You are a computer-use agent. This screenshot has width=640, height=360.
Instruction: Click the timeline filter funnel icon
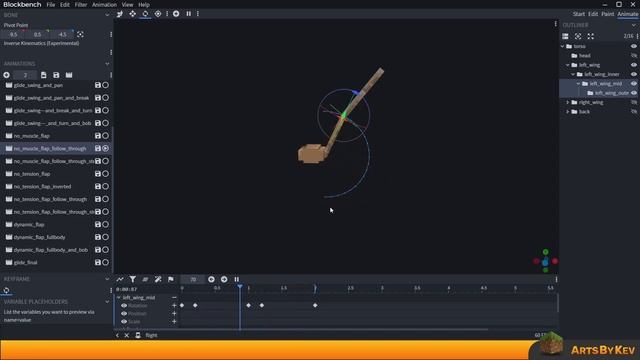[133, 280]
